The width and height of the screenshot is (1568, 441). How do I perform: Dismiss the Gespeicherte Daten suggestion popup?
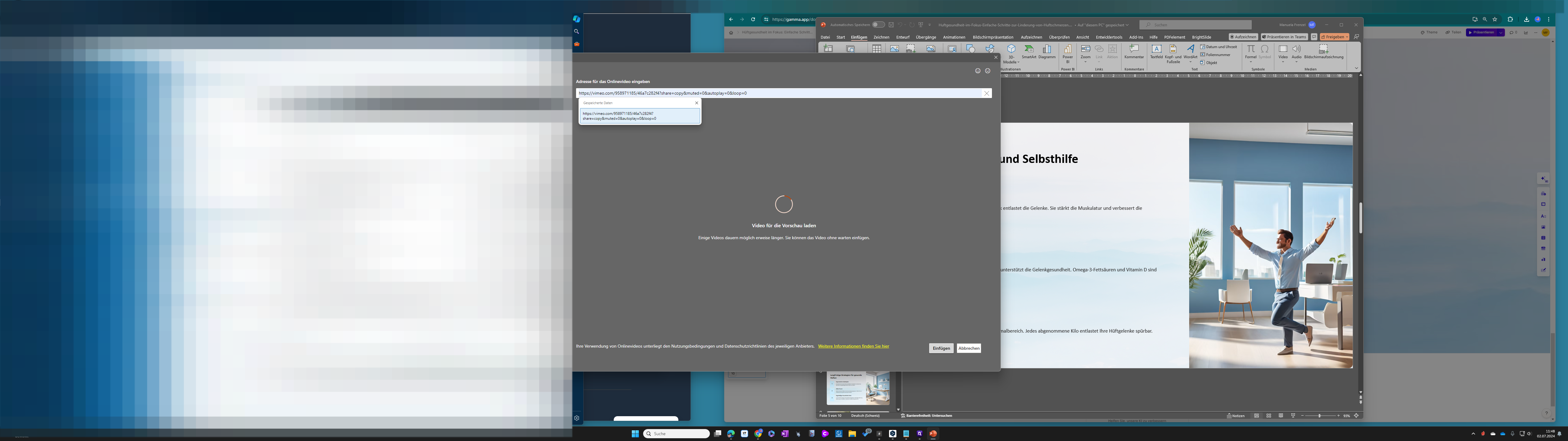696,103
